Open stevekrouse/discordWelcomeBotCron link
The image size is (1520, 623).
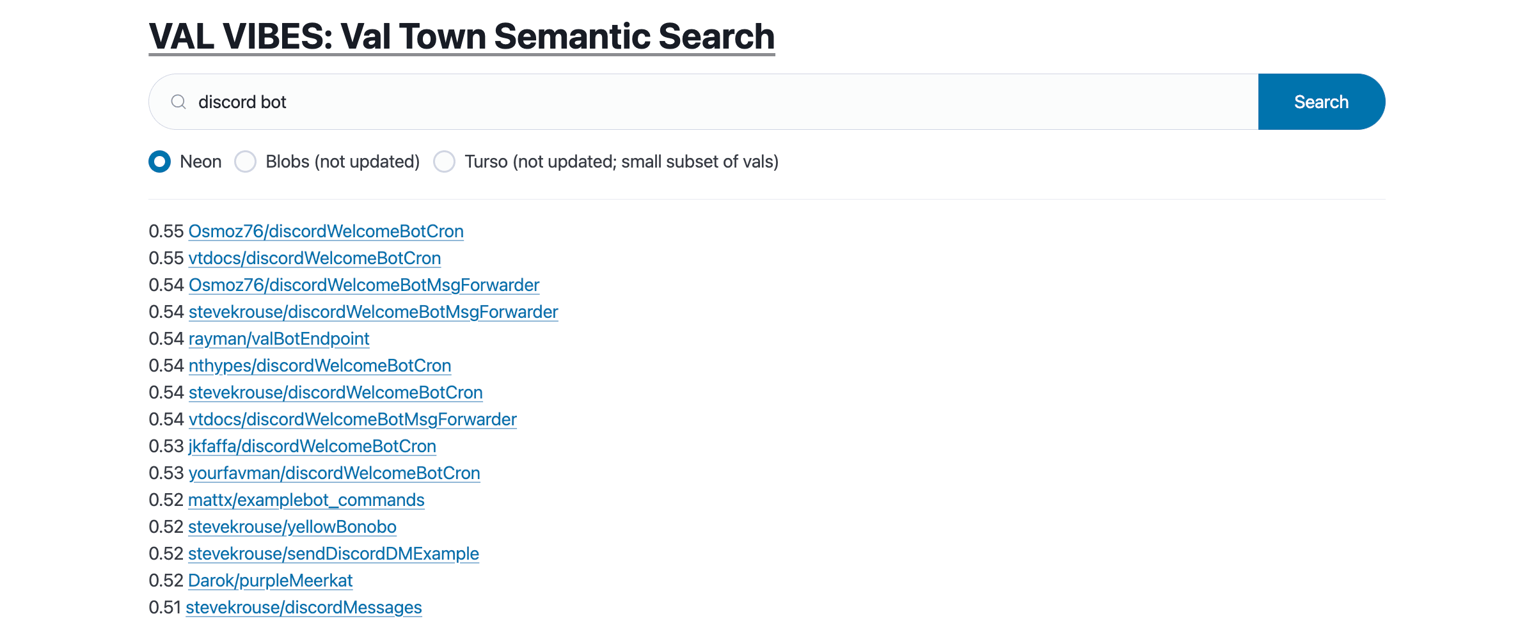click(x=335, y=393)
